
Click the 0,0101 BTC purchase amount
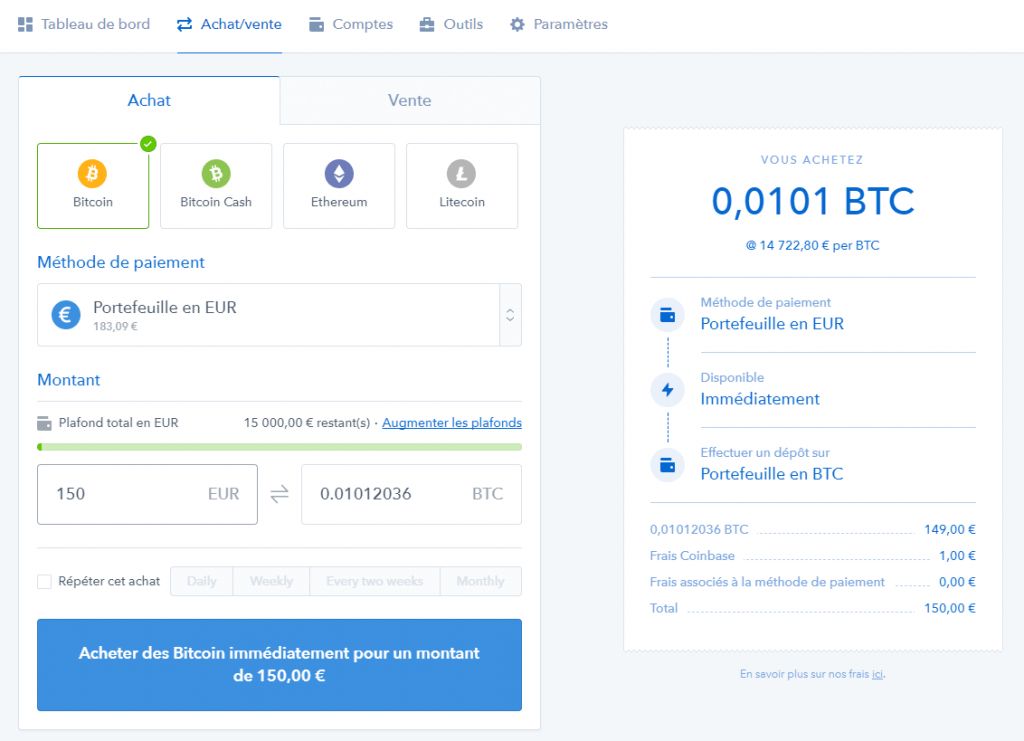[813, 201]
